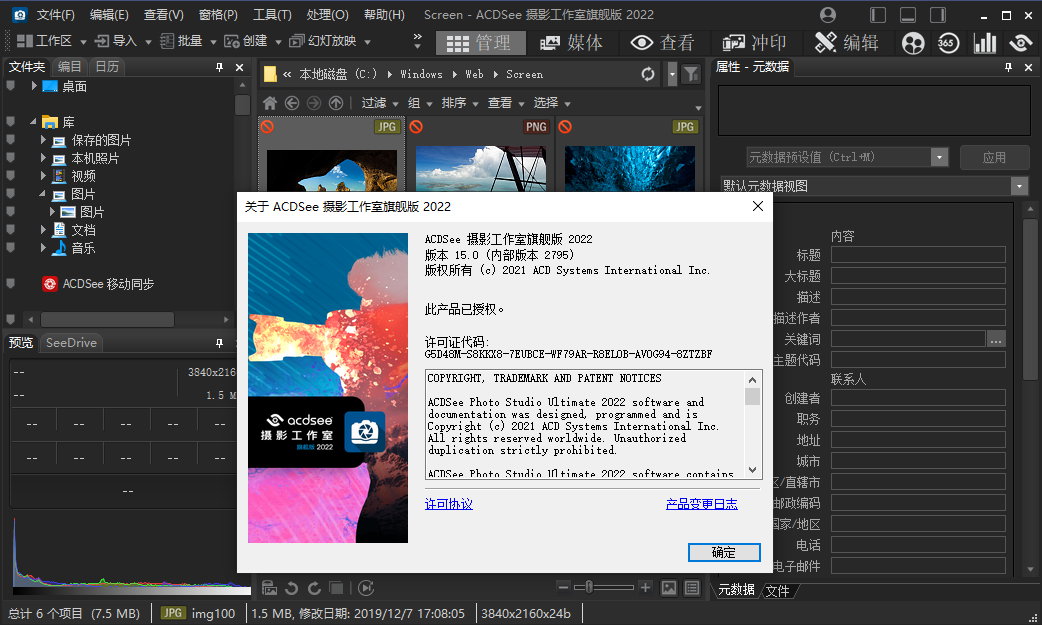
Task: Open the 产品变更日志 link
Action: 702,504
